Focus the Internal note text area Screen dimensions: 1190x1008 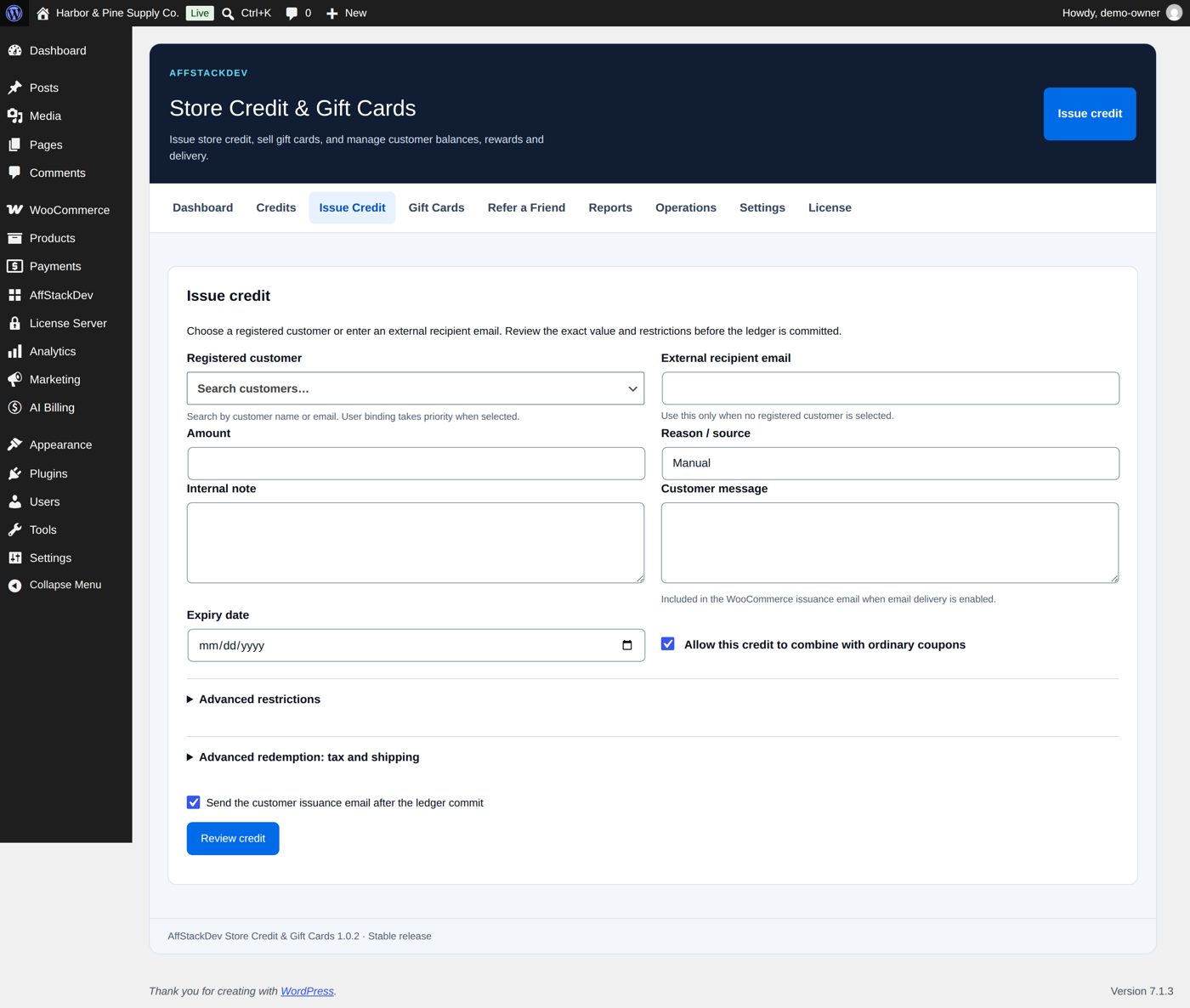pyautogui.click(x=416, y=543)
